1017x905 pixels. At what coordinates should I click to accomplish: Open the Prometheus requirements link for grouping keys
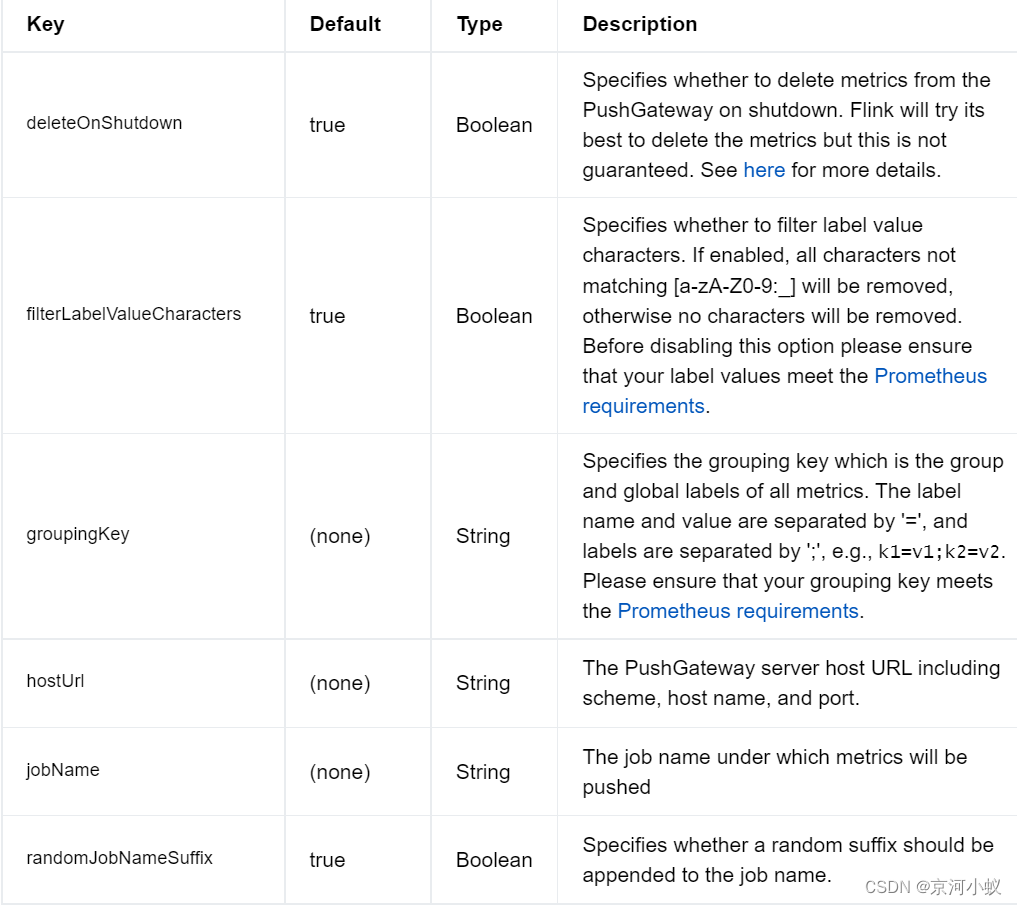pyautogui.click(x=737, y=610)
